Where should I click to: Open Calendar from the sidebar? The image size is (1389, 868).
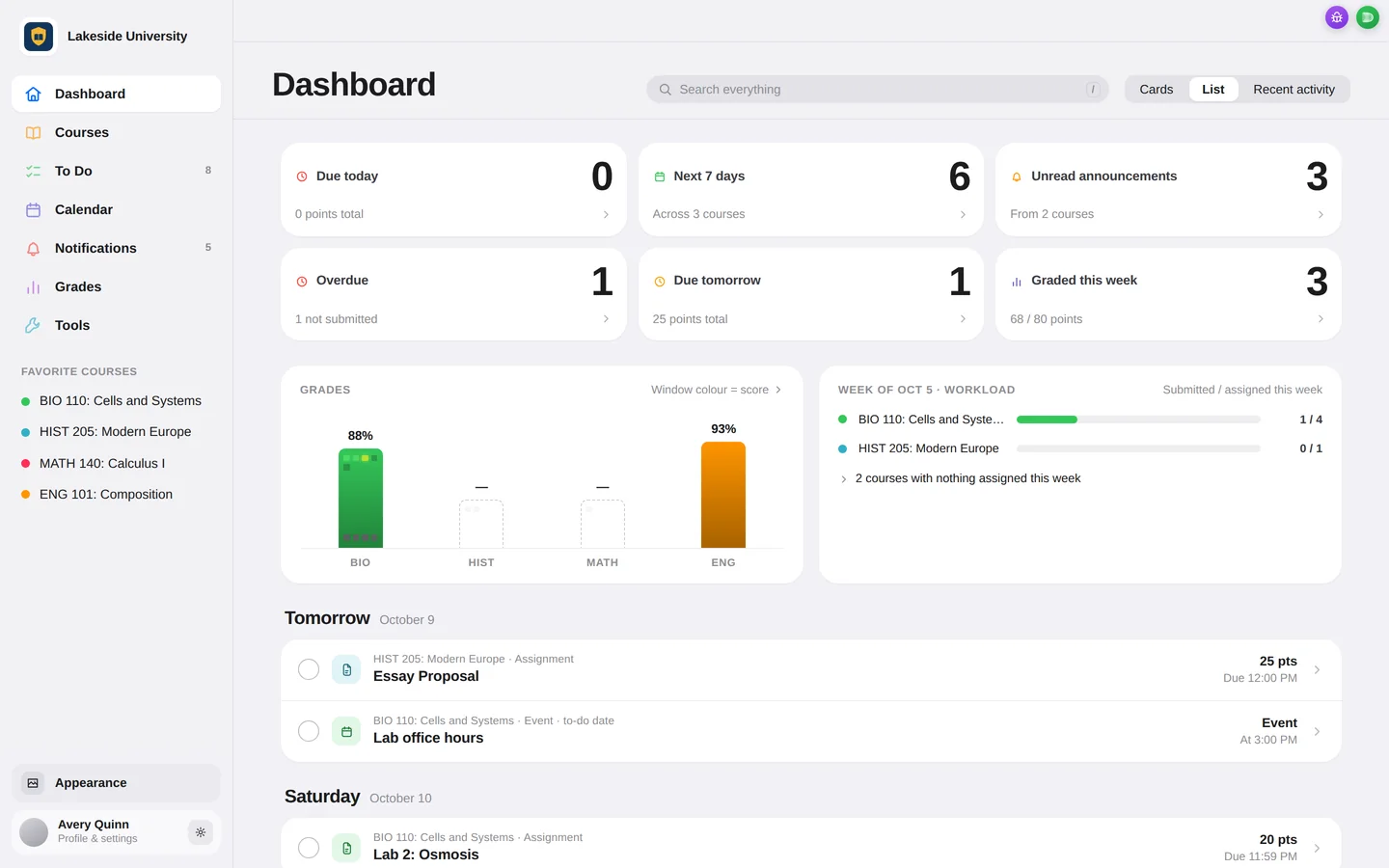(x=116, y=210)
